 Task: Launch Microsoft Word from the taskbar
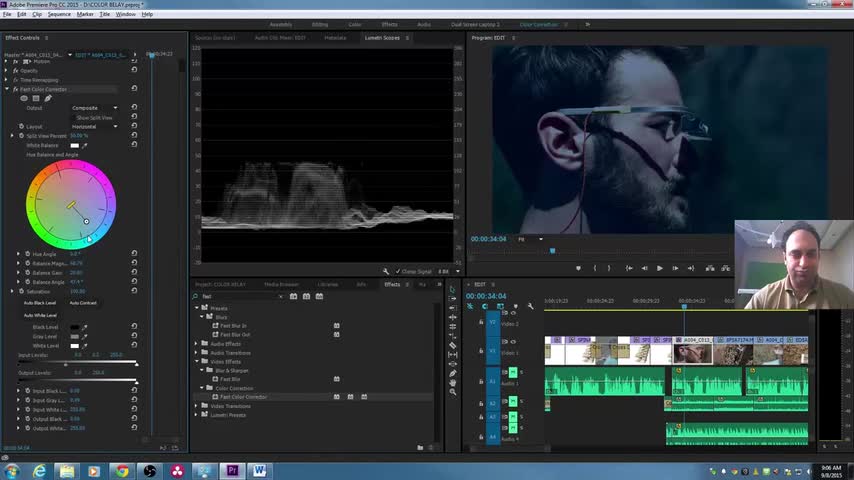260,470
